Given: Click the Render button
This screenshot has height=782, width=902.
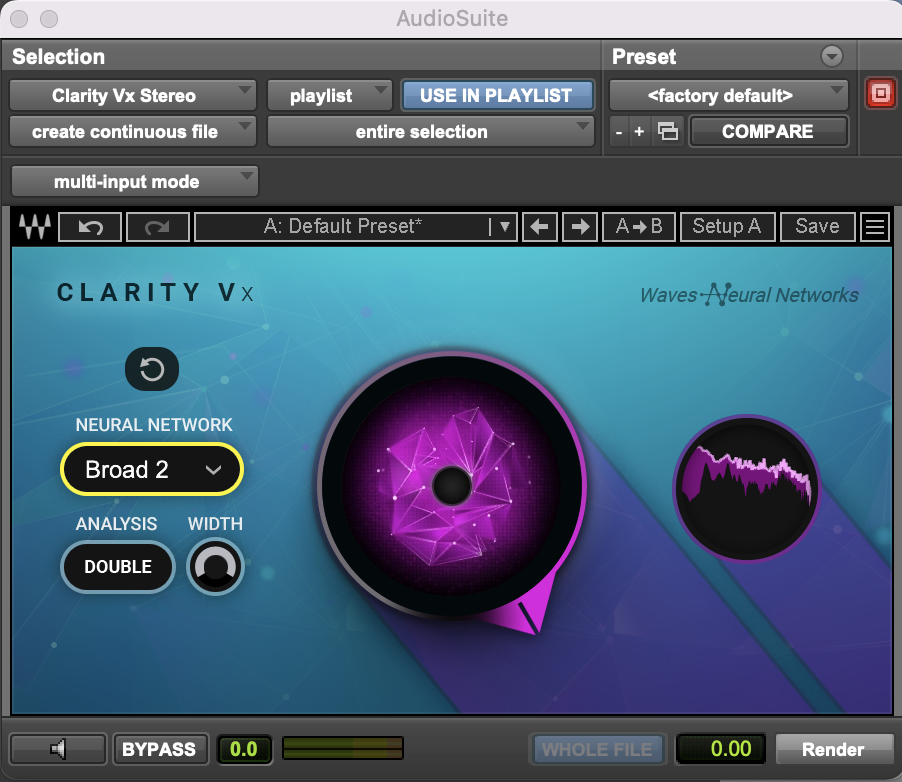Looking at the screenshot, I should pyautogui.click(x=833, y=749).
